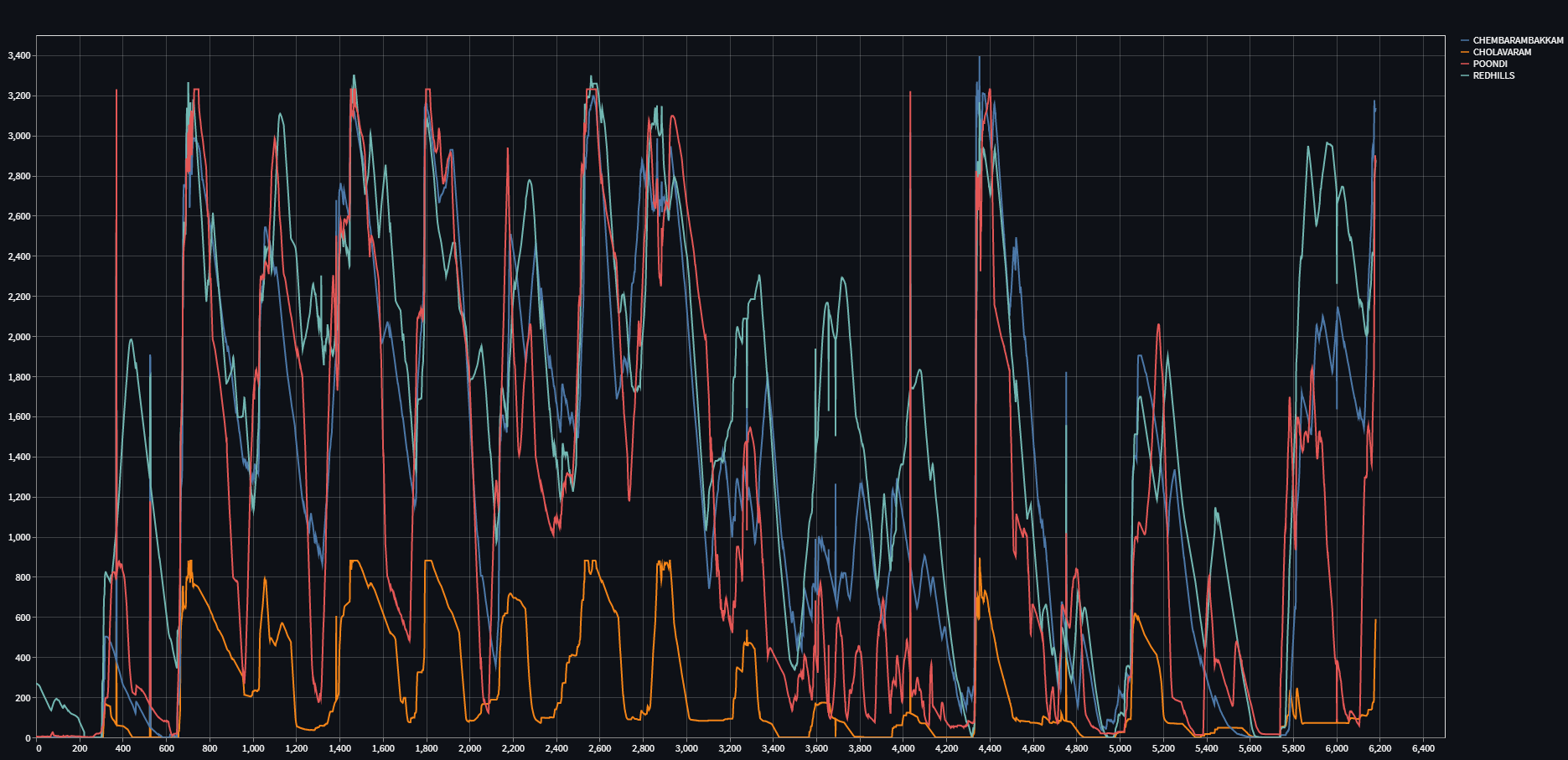Select the y-axis tick label 3,200
Viewport: 1568px width, 760px height.
point(19,96)
